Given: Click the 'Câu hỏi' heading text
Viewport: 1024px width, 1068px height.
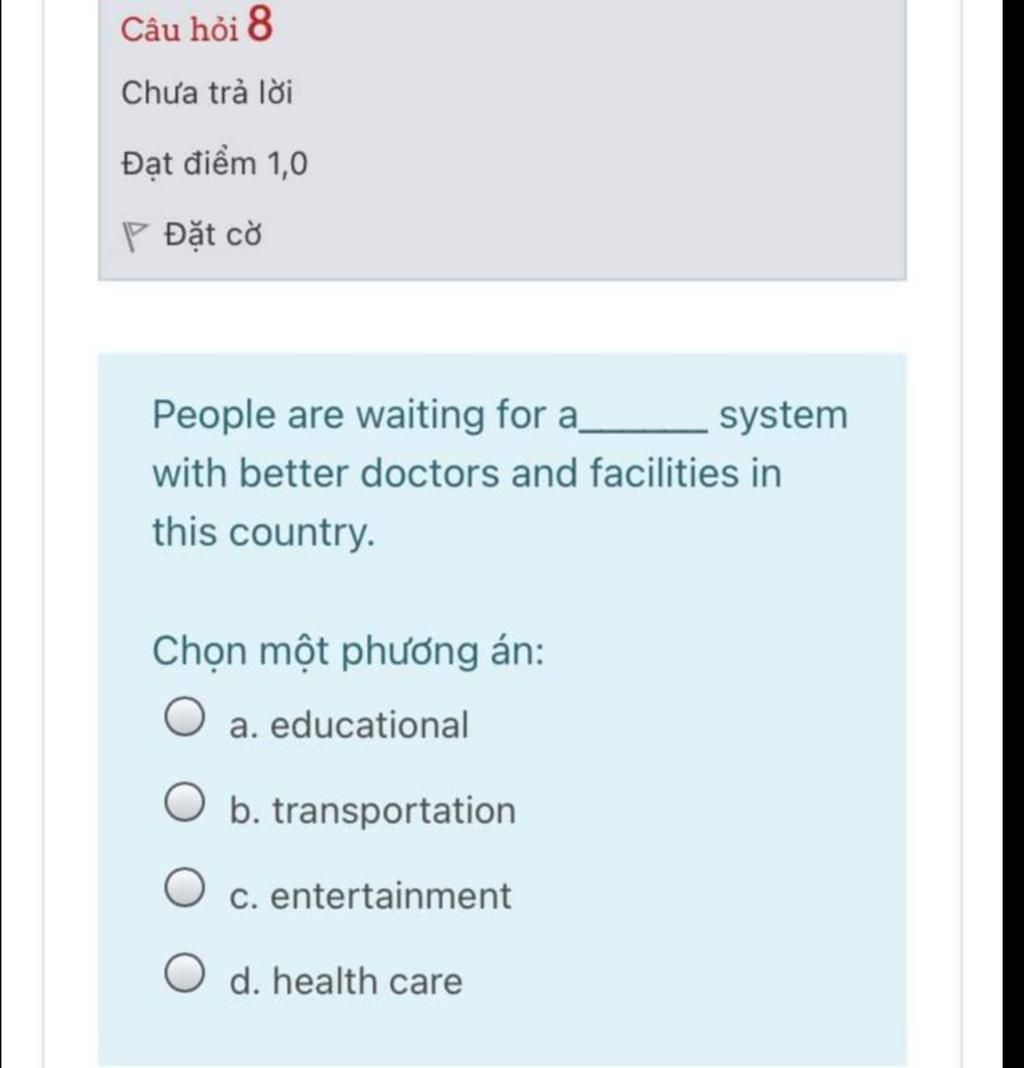Looking at the screenshot, I should pos(179,29).
